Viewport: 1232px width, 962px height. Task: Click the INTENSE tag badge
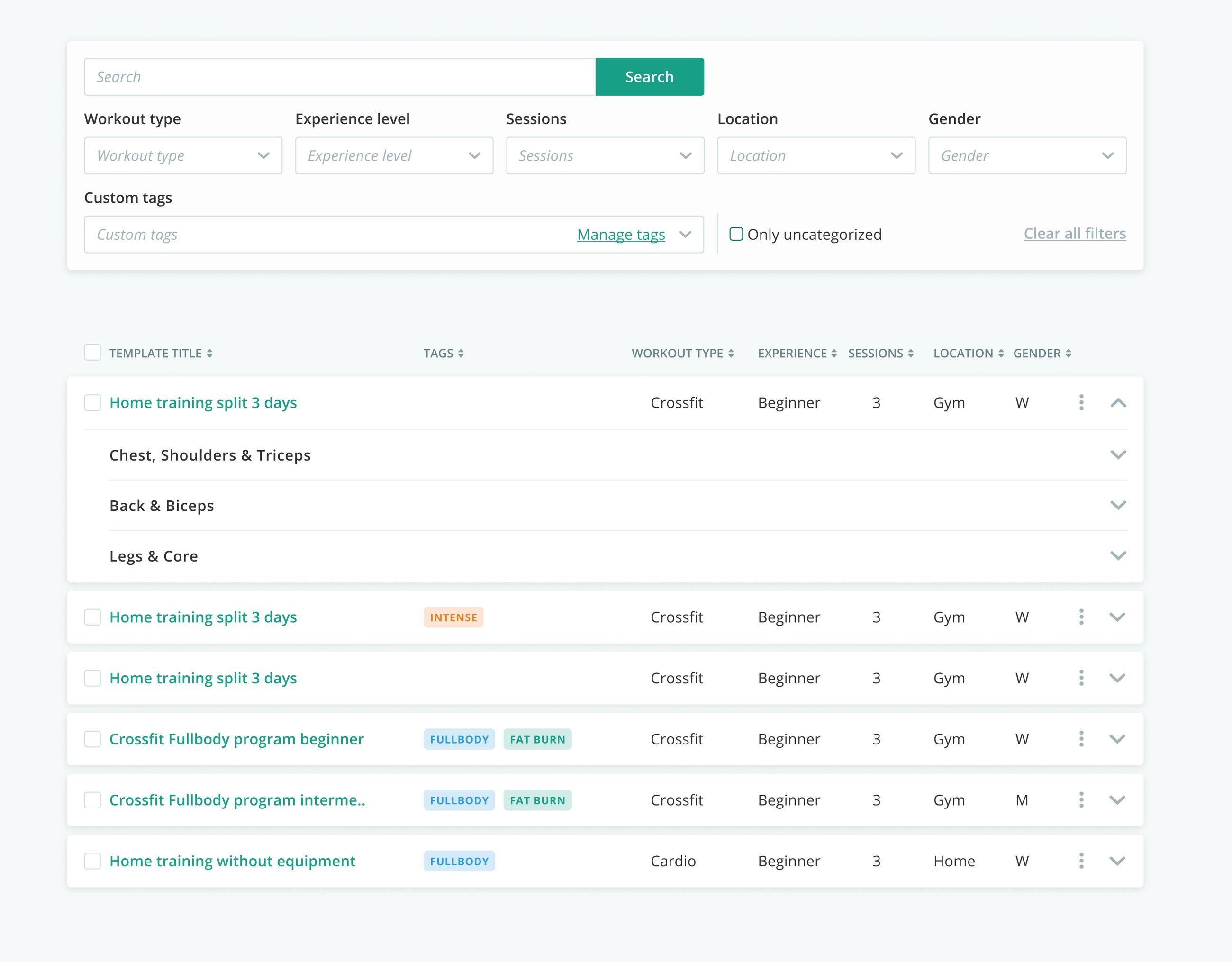(453, 617)
